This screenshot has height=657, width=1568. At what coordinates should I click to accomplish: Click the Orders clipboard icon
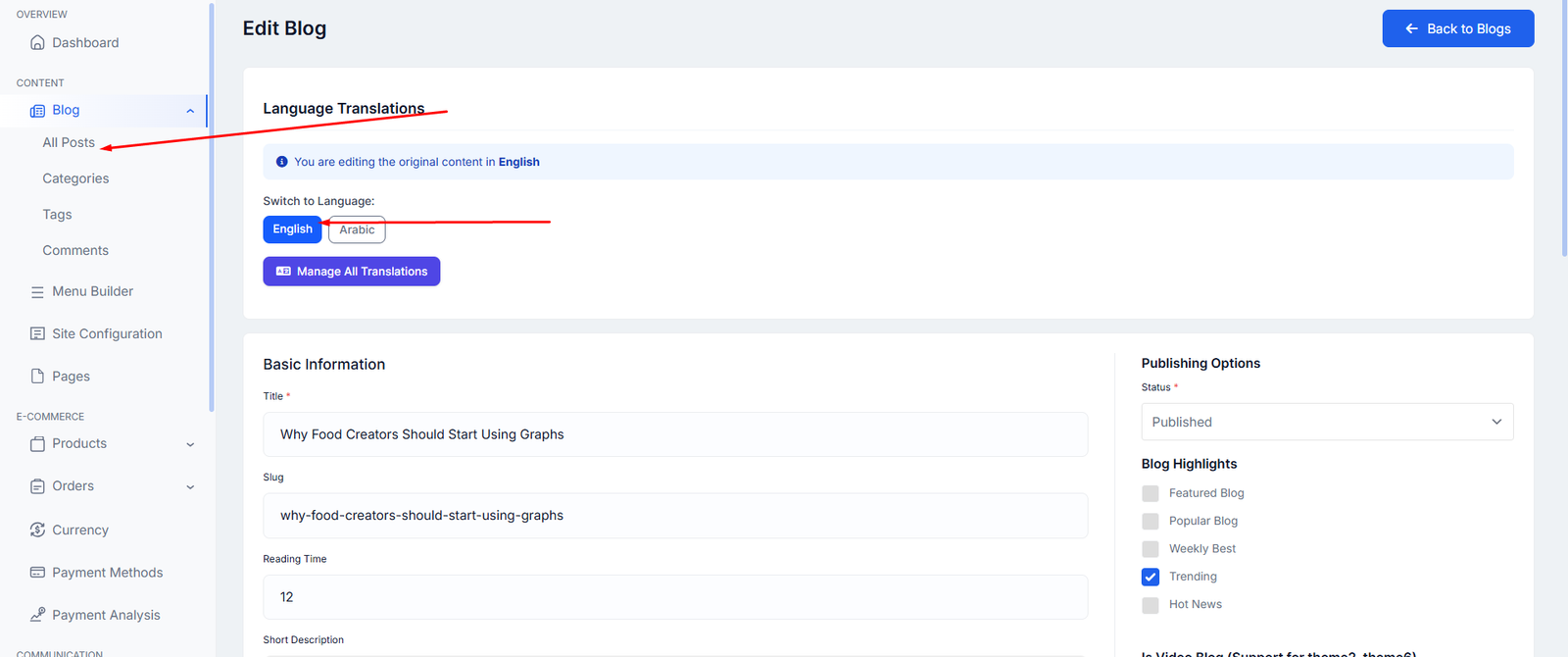point(37,486)
